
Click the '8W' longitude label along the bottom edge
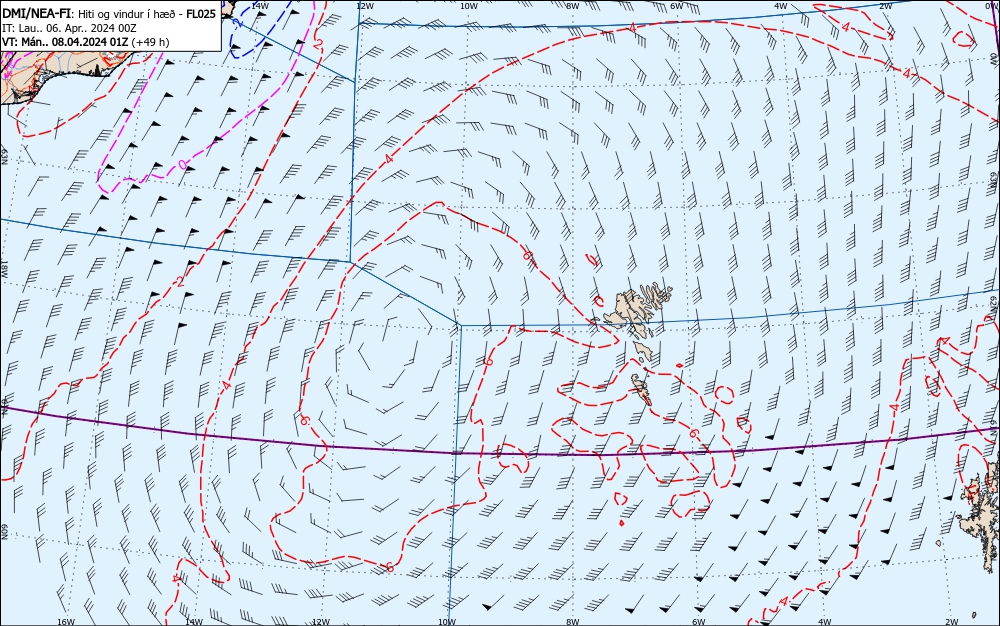(573, 622)
